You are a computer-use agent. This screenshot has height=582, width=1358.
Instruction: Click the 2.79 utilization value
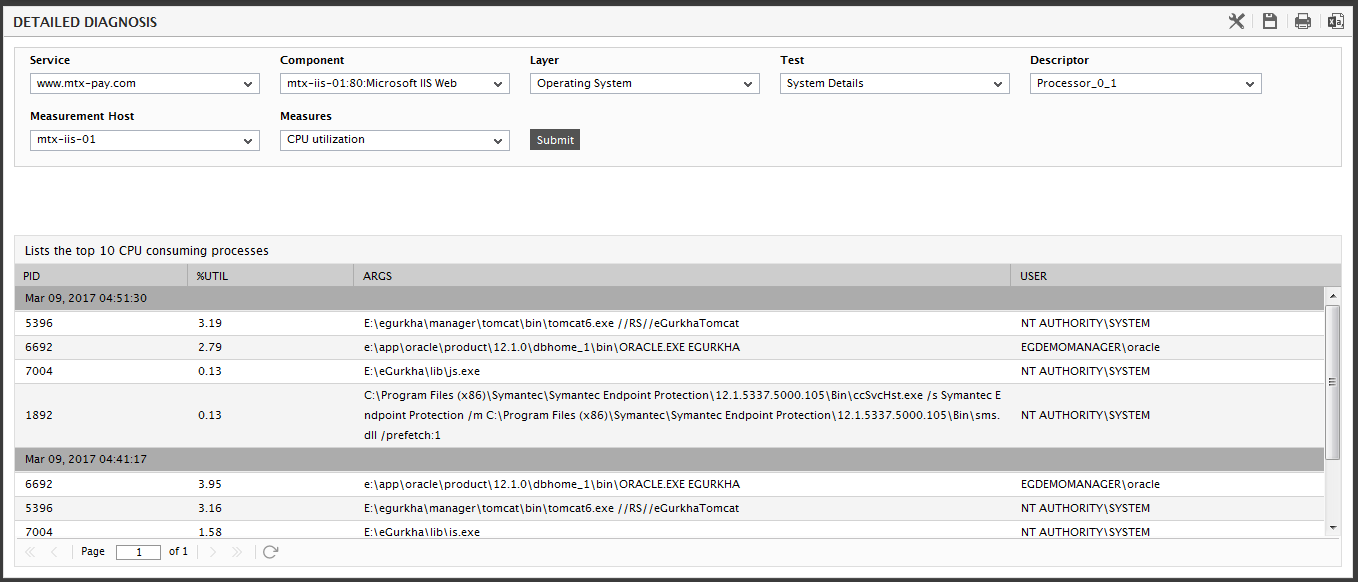[210, 348]
